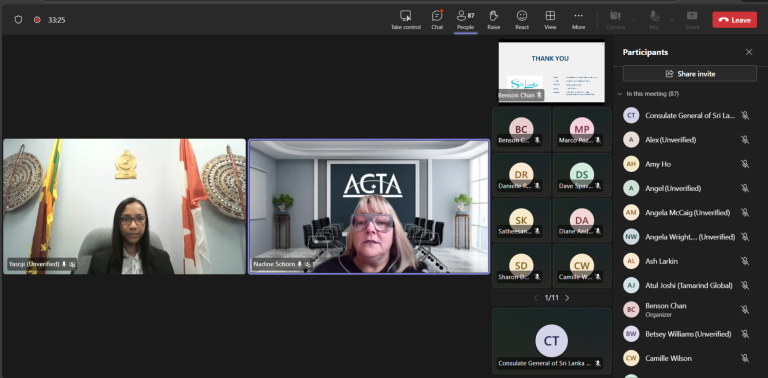Screen dimensions: 768x378
Task: Click muted mic icon beside Ash Larkin
Action: [x=744, y=261]
